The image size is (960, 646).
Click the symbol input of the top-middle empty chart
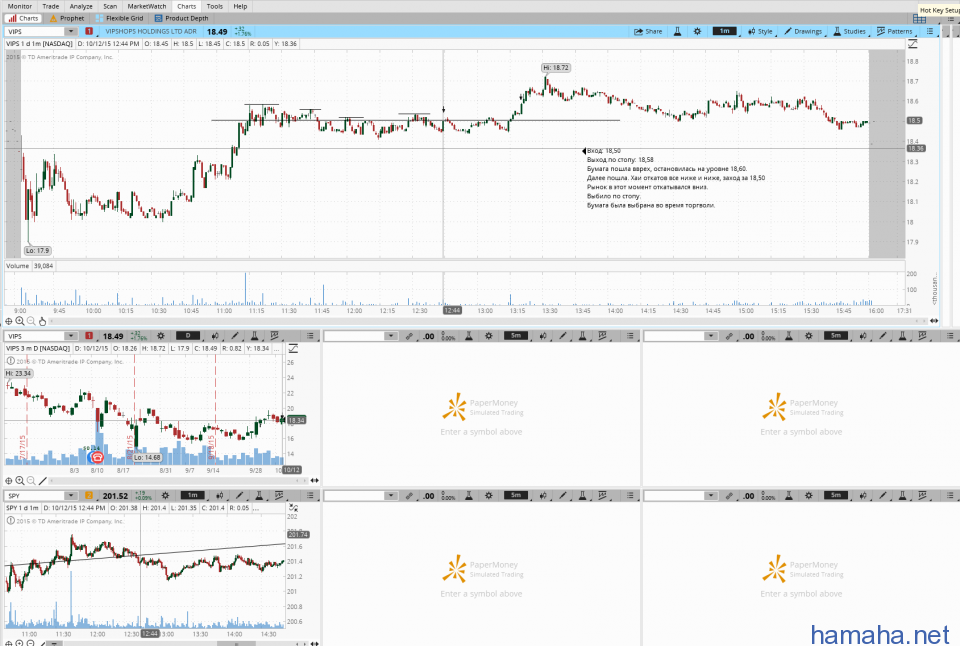click(x=355, y=336)
